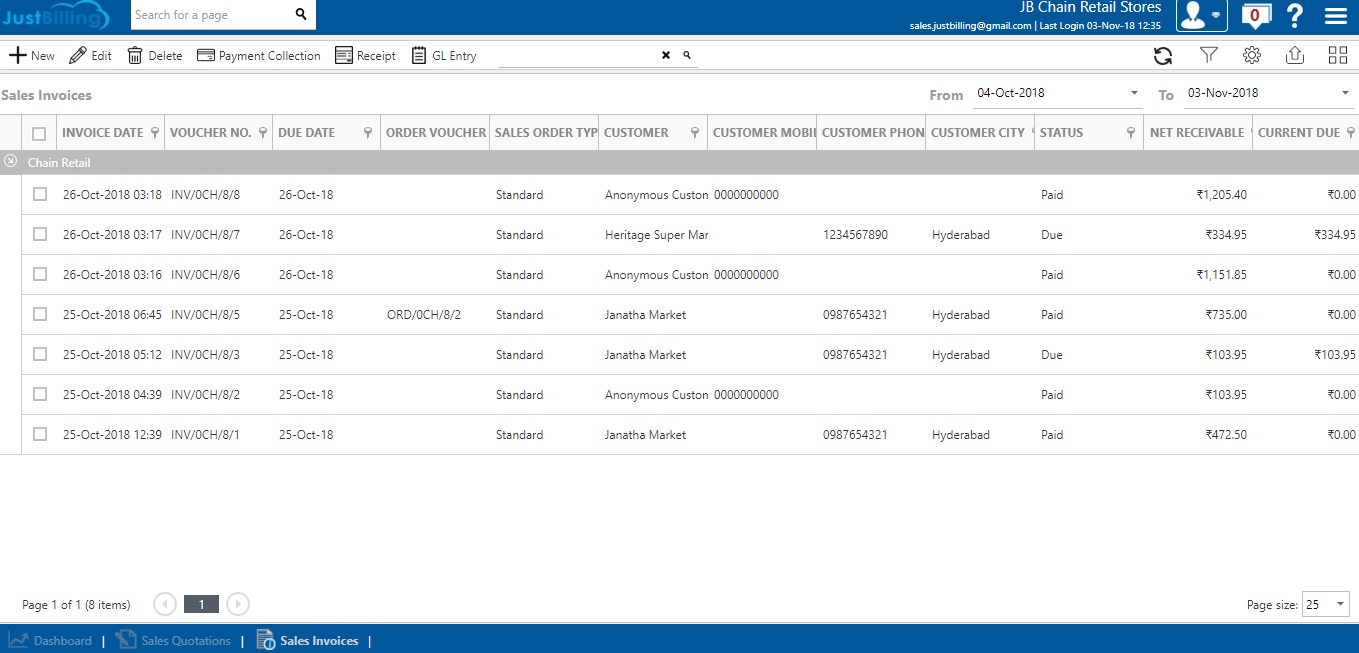This screenshot has height=653, width=1359.
Task: Sort by Net Receivable column header
Action: (1197, 133)
